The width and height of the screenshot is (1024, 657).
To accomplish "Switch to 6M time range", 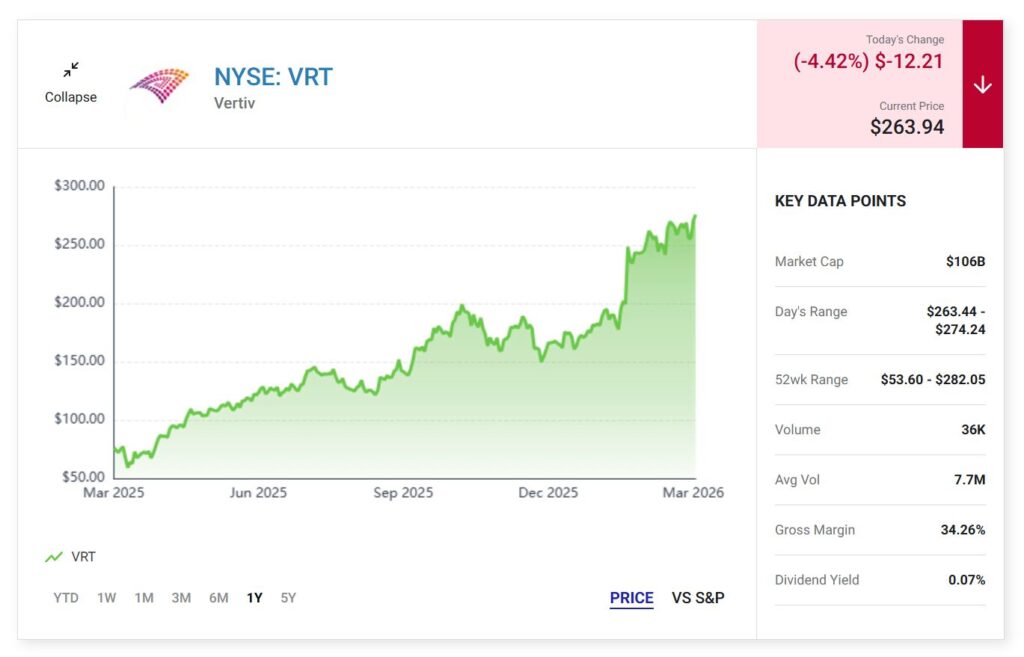I will coord(218,598).
